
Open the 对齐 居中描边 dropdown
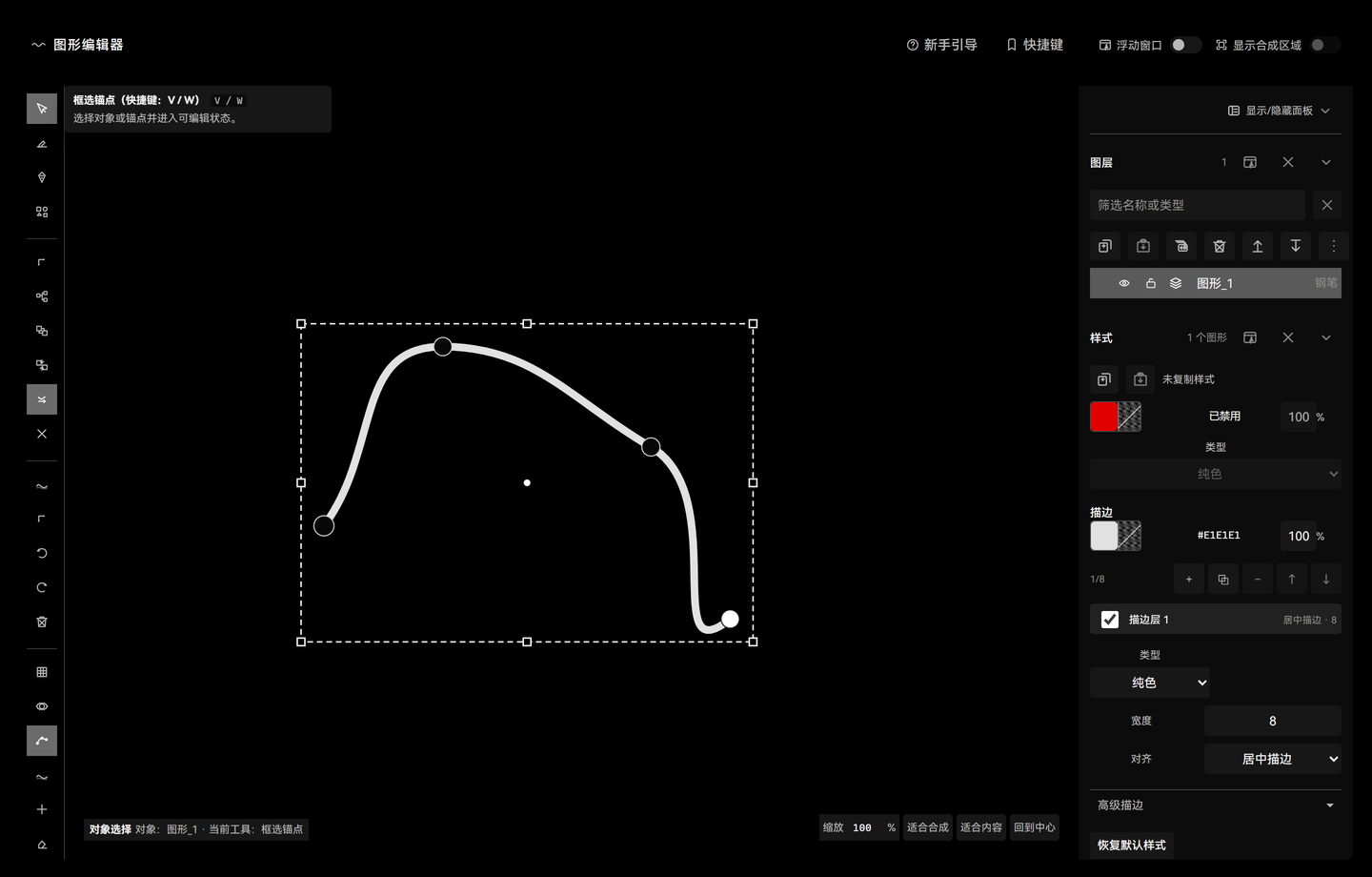coord(1273,759)
